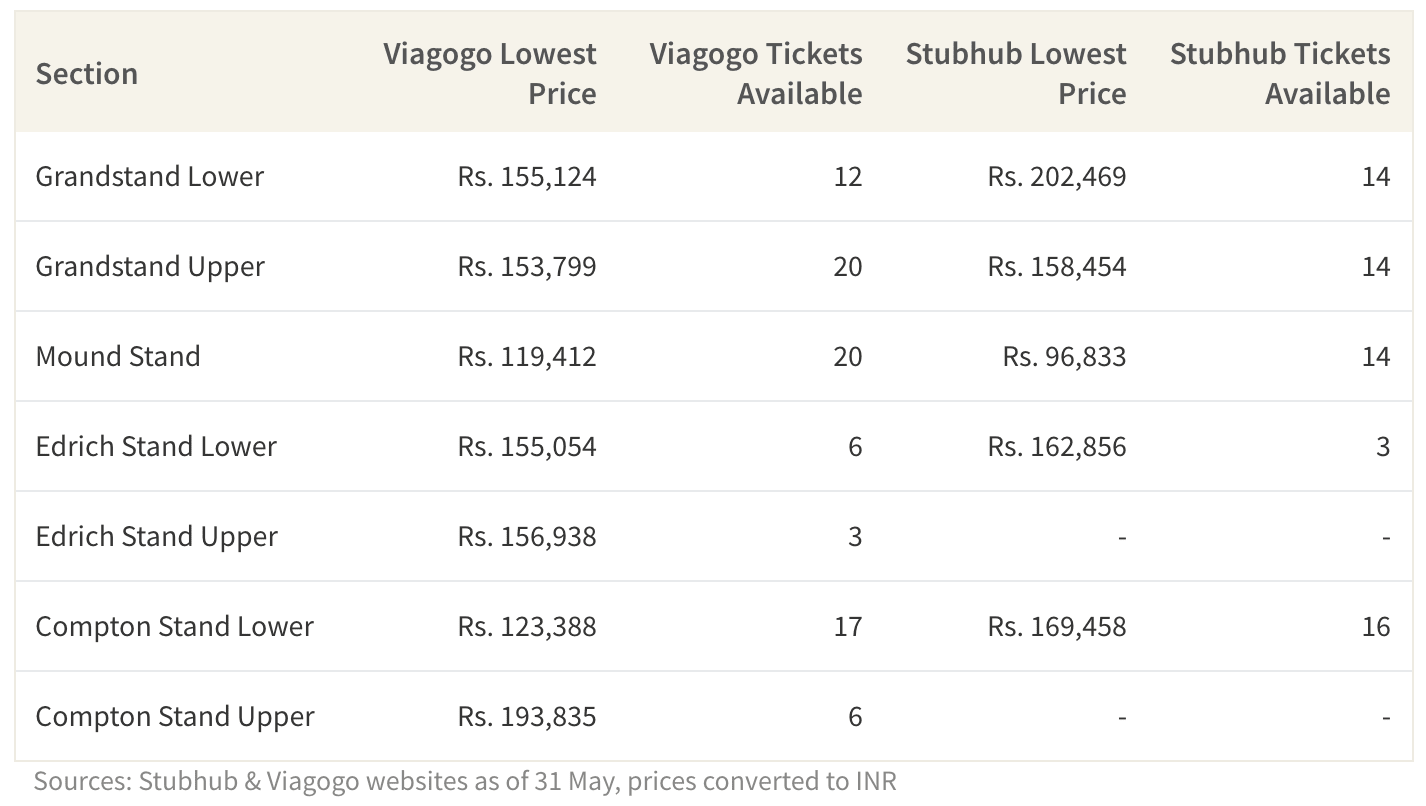Screen dimensions: 1426x806
Task: Click the Edrich Stand Lower label
Action: tap(156, 447)
